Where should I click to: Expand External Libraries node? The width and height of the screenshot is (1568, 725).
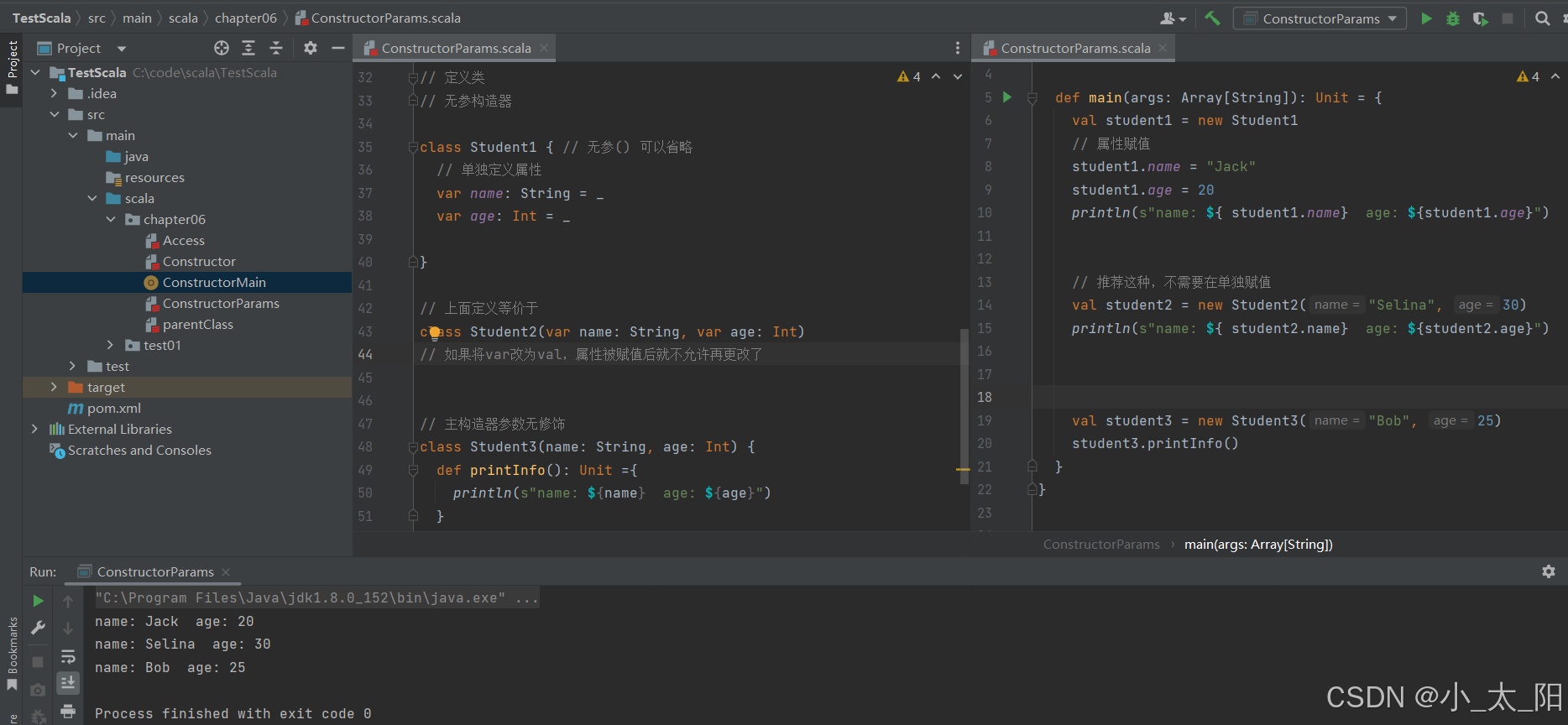point(35,430)
